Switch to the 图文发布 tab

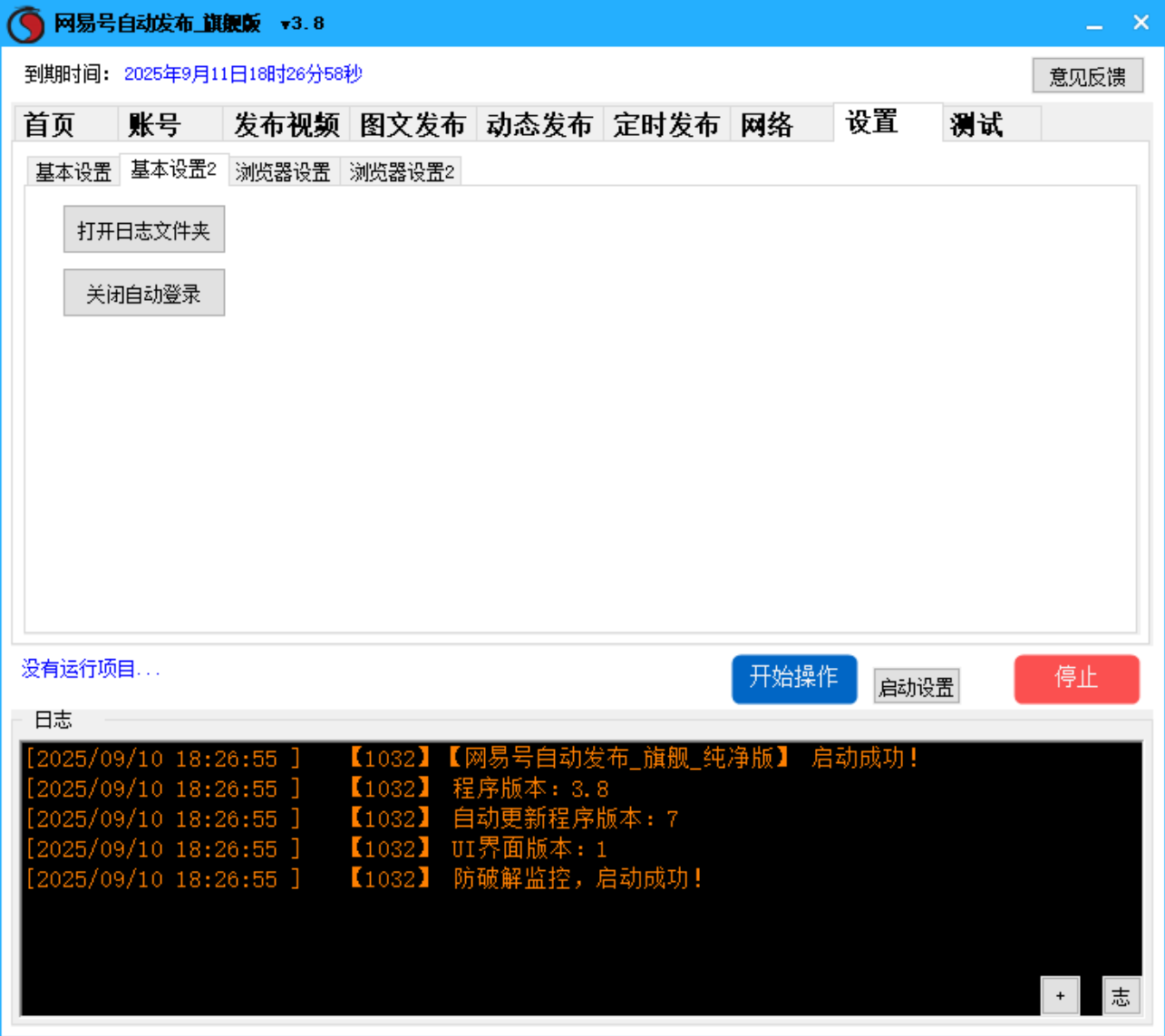point(413,124)
